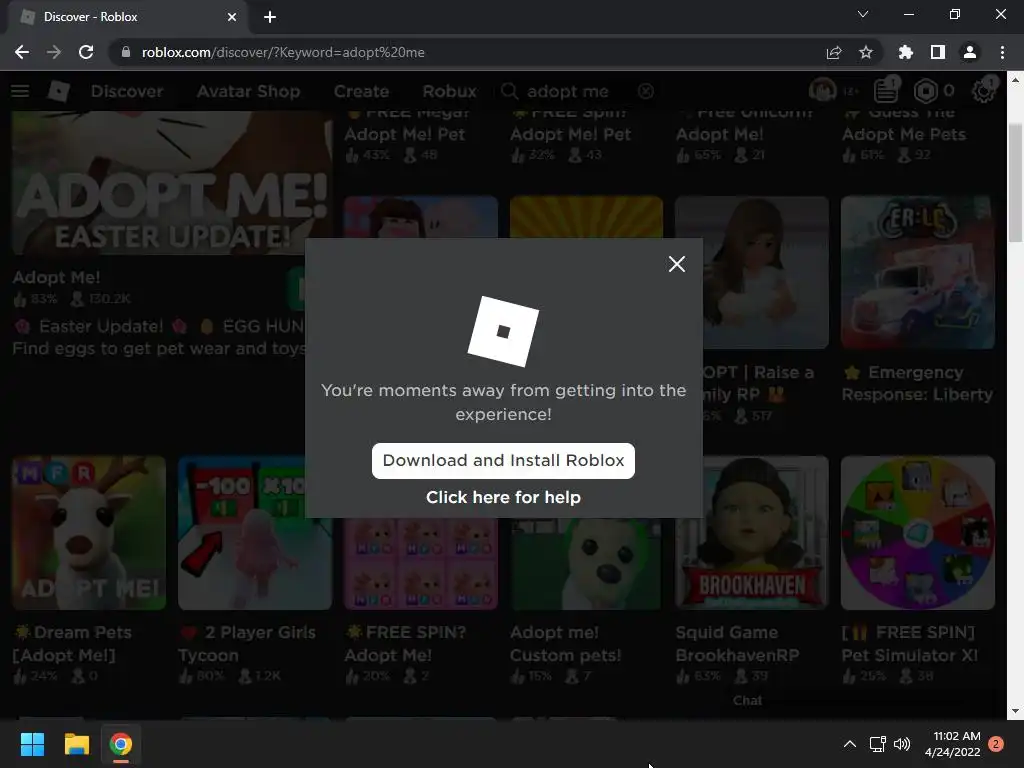Open volume control tray icon
Screen dimensions: 1024x768
(x=902, y=744)
